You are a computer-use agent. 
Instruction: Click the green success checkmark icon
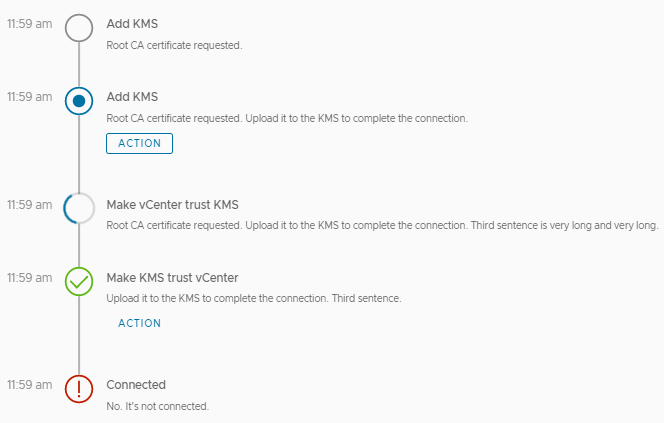tap(79, 281)
